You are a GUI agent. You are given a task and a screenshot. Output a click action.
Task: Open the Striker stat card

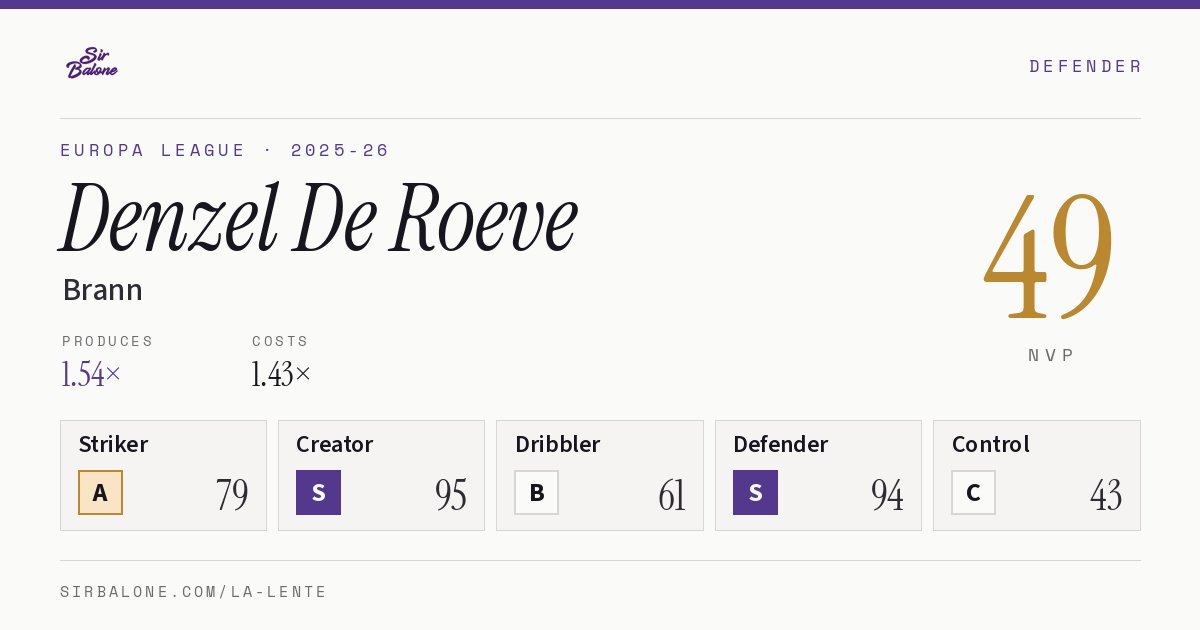tap(163, 475)
